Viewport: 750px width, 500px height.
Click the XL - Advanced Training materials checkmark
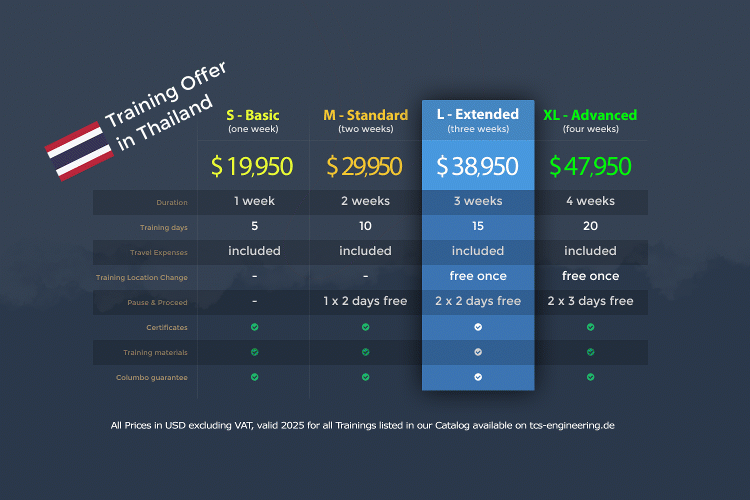pyautogui.click(x=590, y=352)
